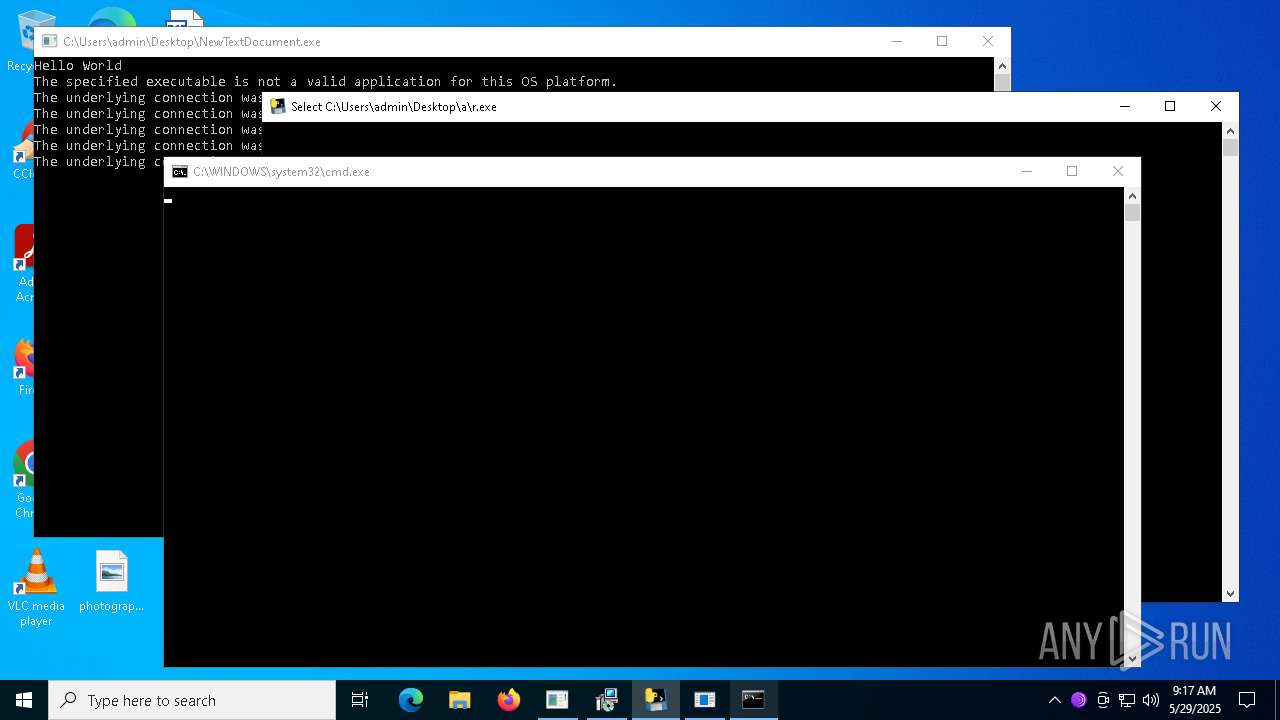This screenshot has width=1280, height=720.
Task: Close the r.exe console window
Action: point(1216,106)
